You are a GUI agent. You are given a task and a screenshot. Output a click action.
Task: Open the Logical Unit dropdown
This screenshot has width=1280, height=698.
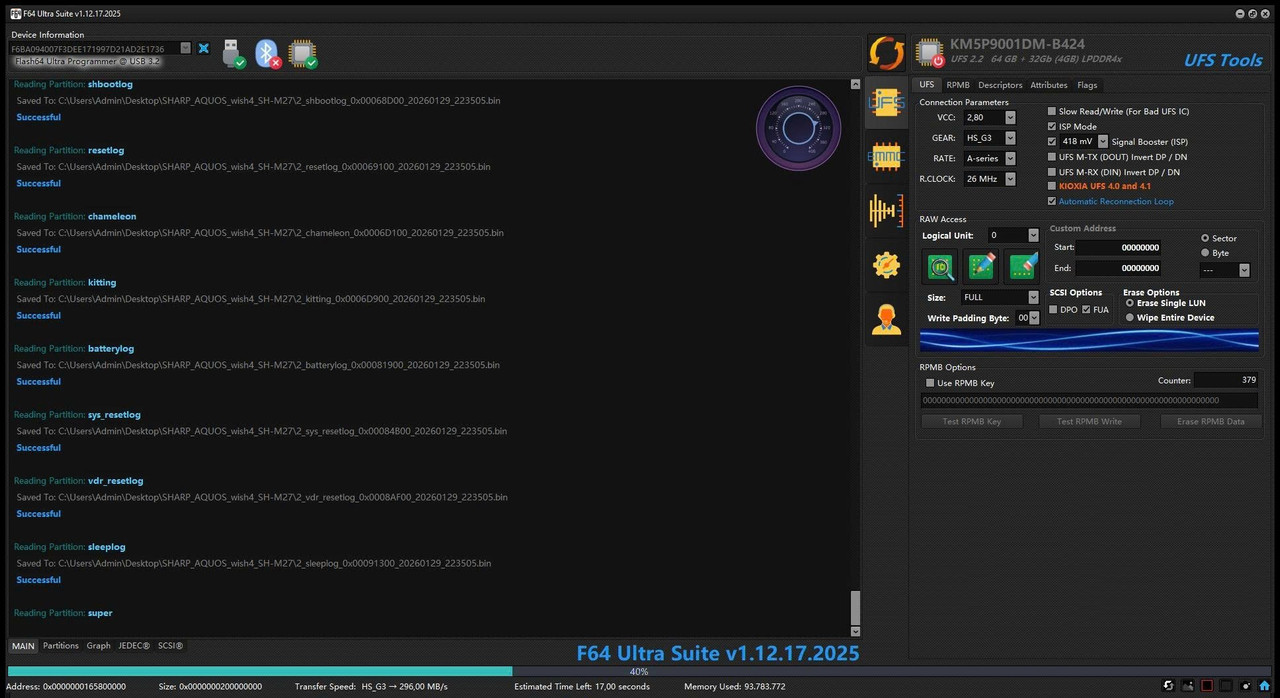tap(1033, 235)
